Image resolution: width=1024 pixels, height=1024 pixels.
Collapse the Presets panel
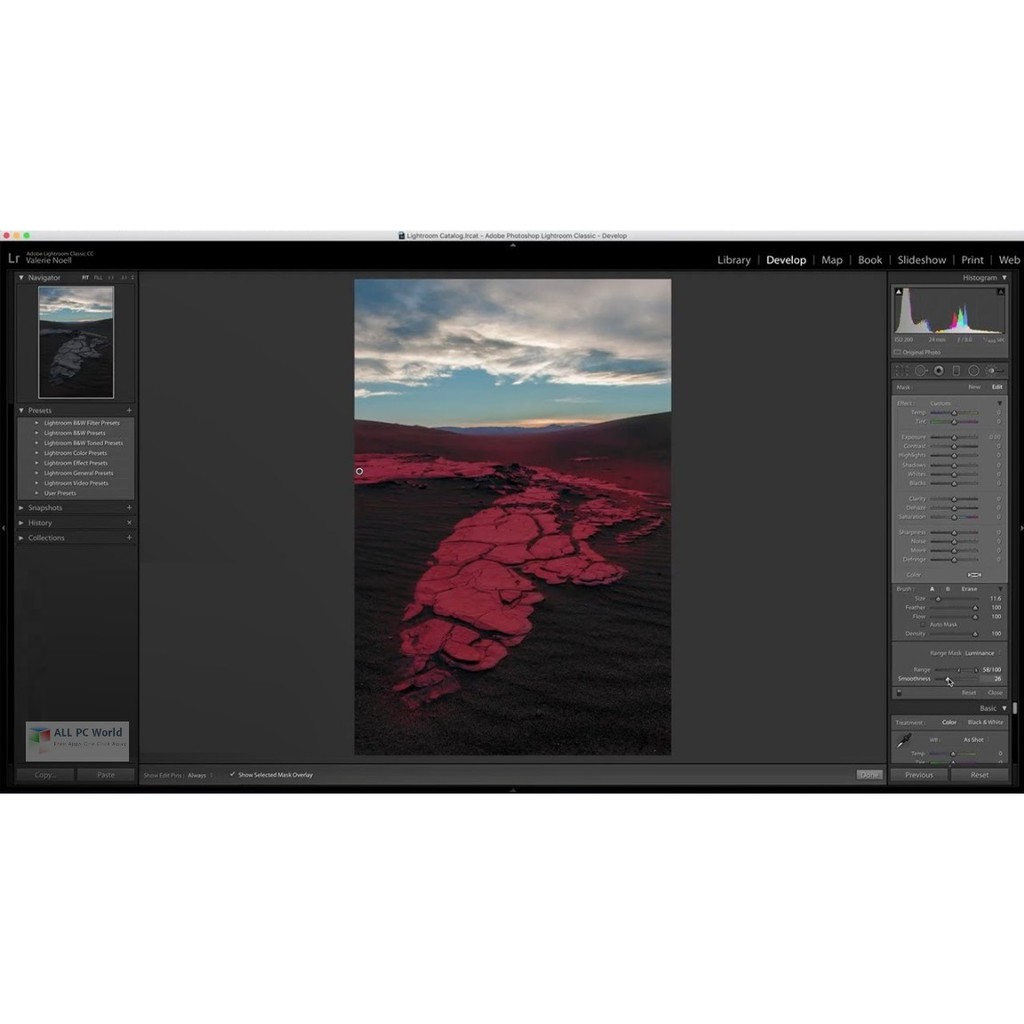[21, 410]
